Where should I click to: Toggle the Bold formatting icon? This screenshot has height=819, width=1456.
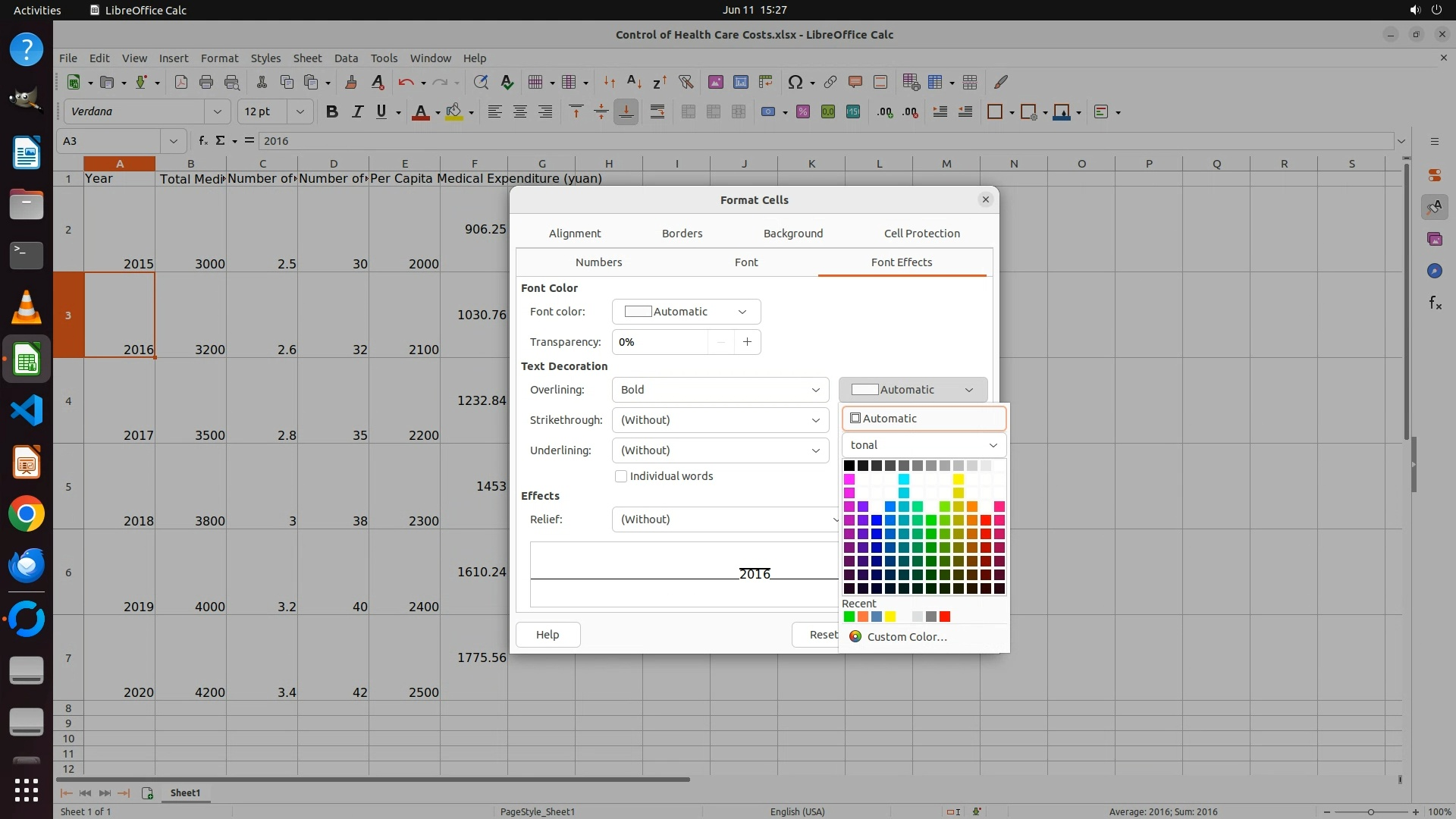coord(331,112)
